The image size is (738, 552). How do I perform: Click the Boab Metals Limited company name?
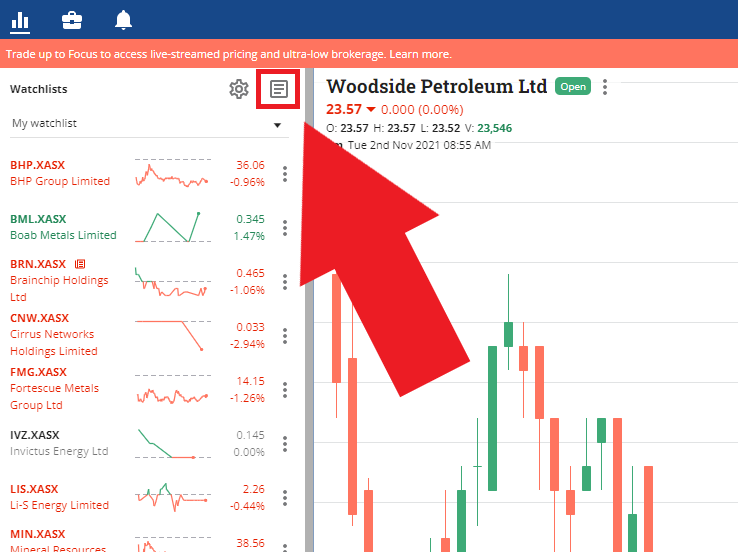(x=63, y=235)
